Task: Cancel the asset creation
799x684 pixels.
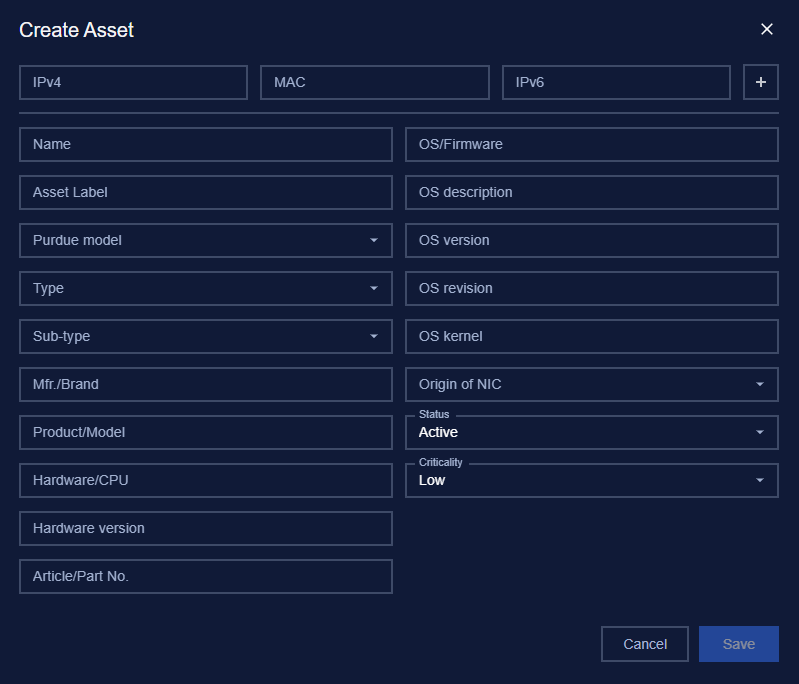Action: 645,644
